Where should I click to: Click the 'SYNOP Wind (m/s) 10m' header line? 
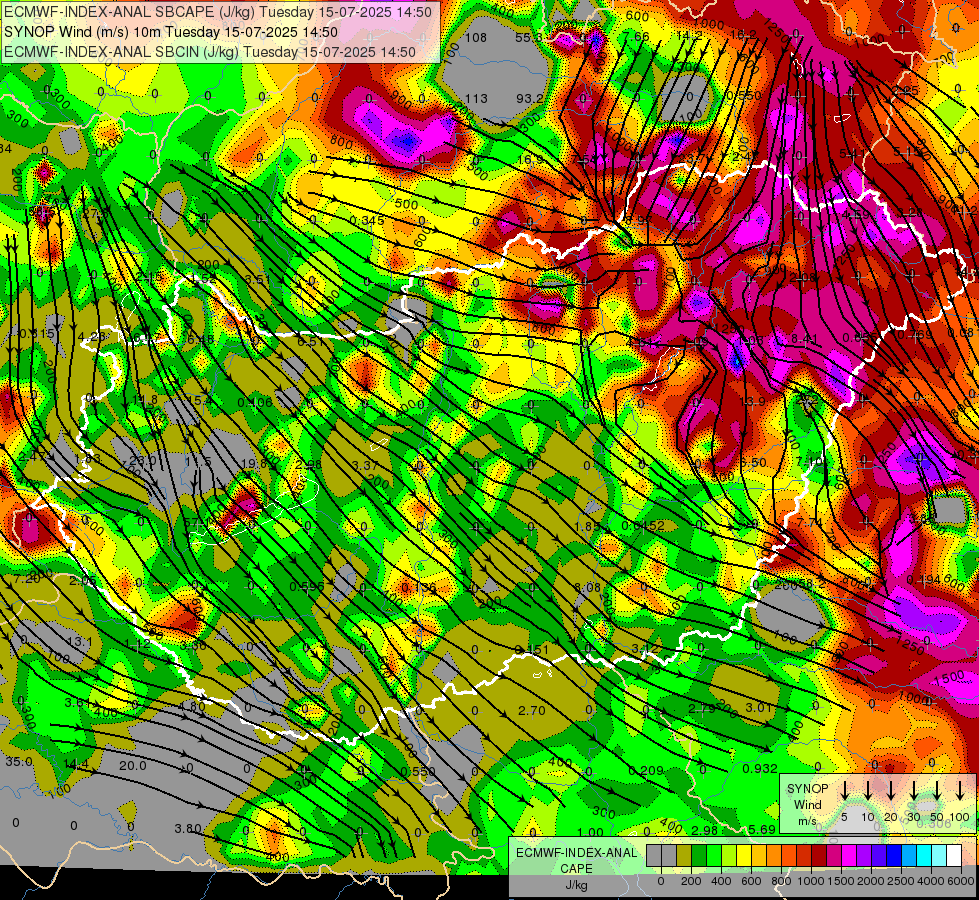(x=170, y=32)
